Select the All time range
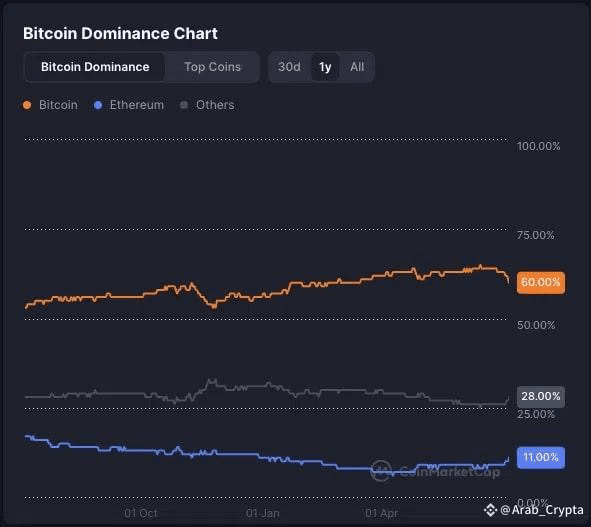Screen dimensions: 591x527 tap(357, 67)
